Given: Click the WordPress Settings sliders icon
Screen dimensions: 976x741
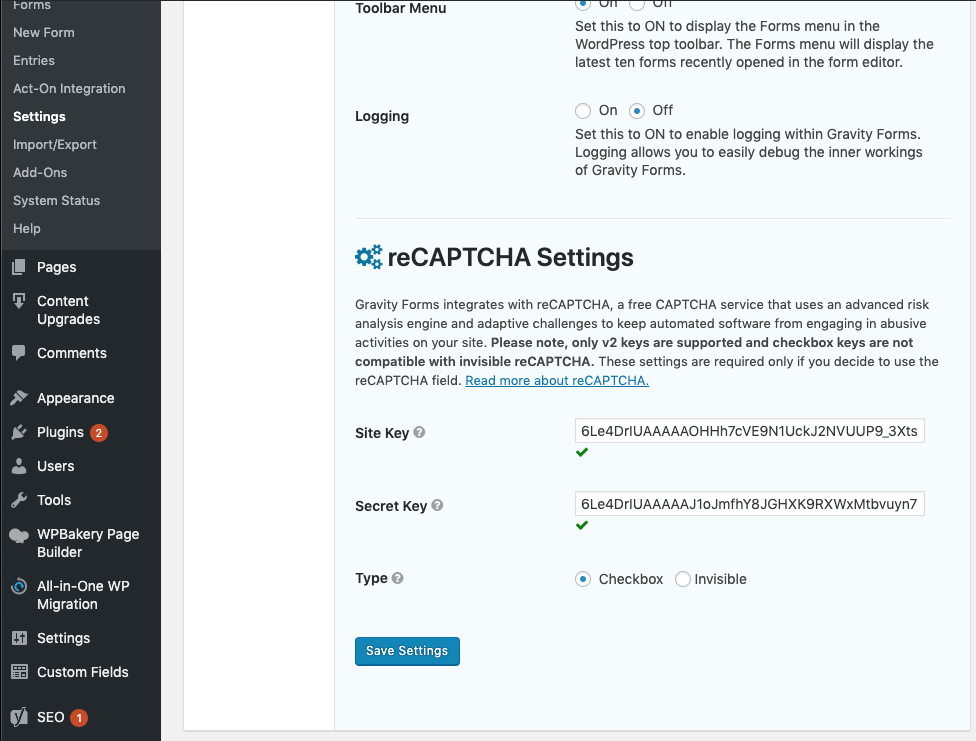Looking at the screenshot, I should [19, 638].
